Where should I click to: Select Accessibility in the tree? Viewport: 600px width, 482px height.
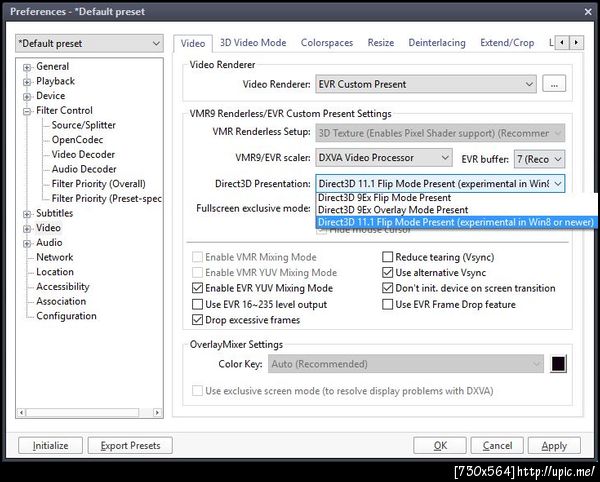click(62, 287)
